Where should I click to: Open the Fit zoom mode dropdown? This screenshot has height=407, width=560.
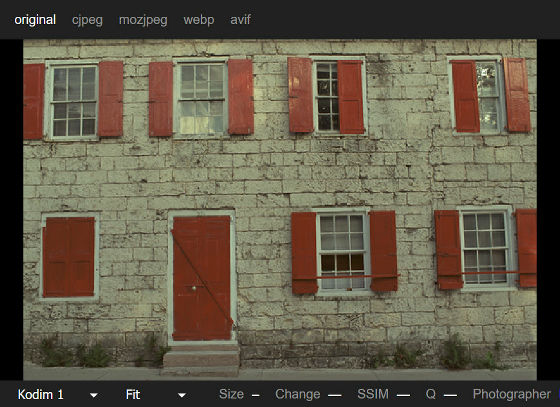[156, 395]
